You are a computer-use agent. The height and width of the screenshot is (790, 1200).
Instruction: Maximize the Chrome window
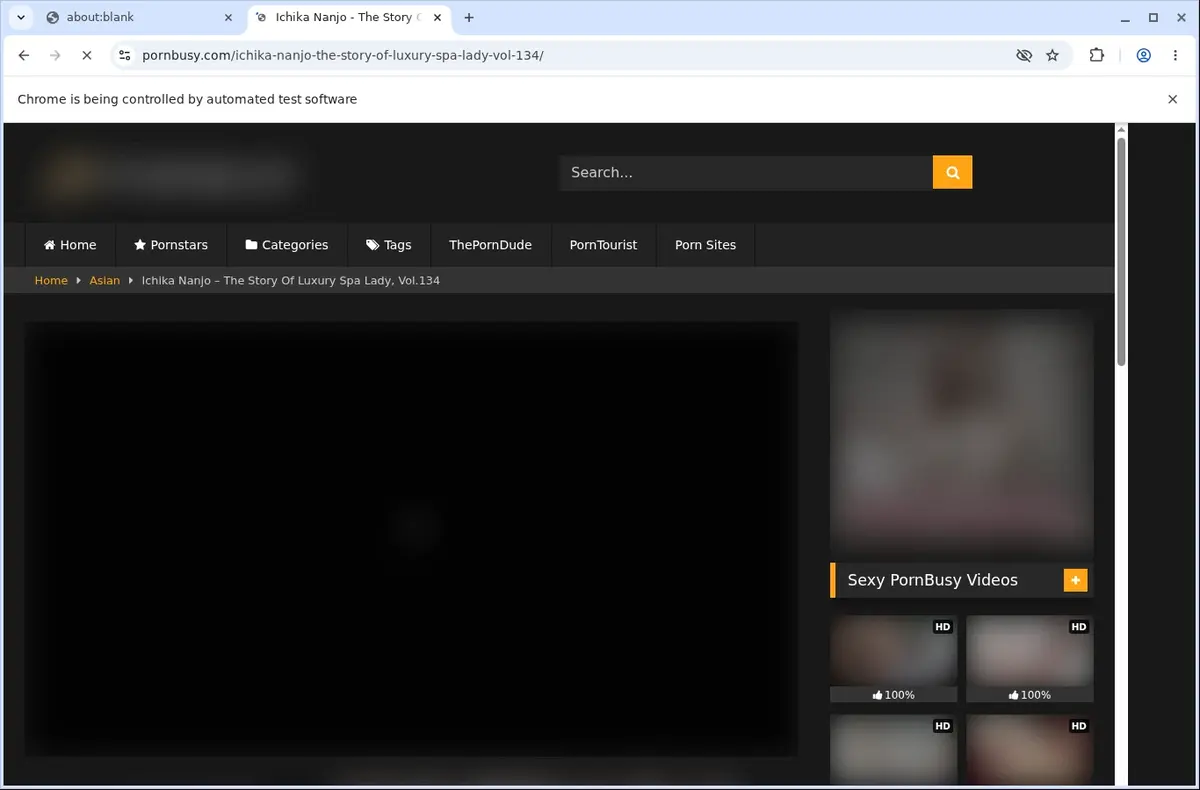1153,17
